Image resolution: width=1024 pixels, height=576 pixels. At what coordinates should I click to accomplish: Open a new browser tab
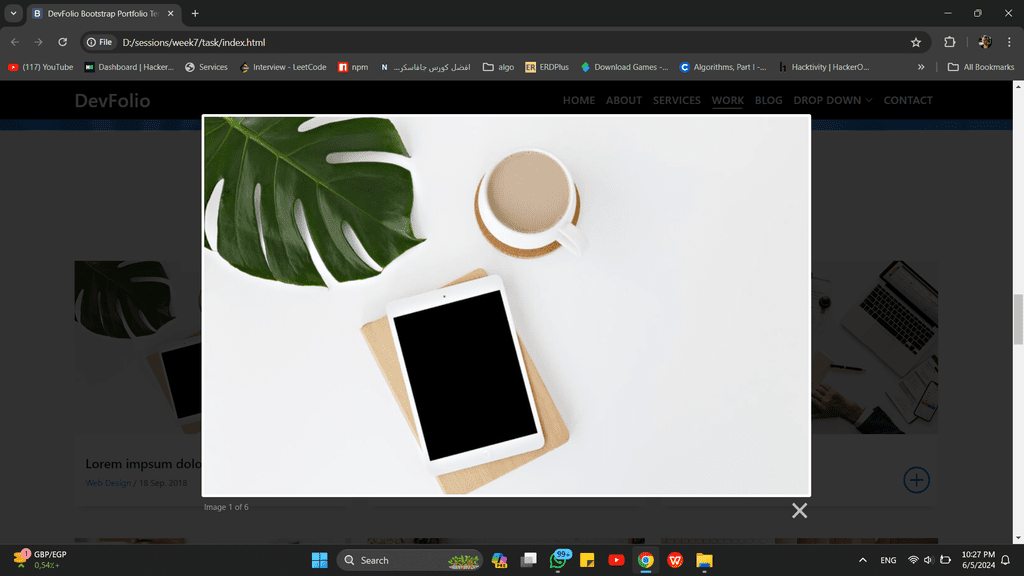(195, 13)
